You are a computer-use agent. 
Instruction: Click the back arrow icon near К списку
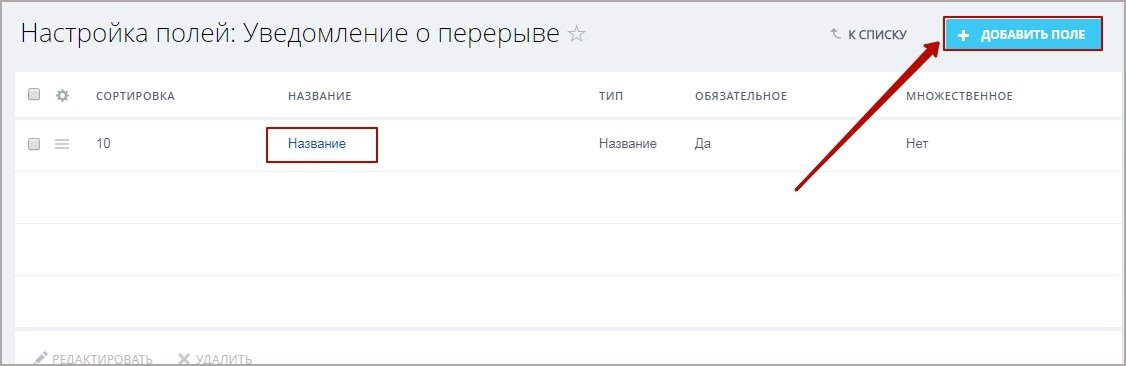835,34
